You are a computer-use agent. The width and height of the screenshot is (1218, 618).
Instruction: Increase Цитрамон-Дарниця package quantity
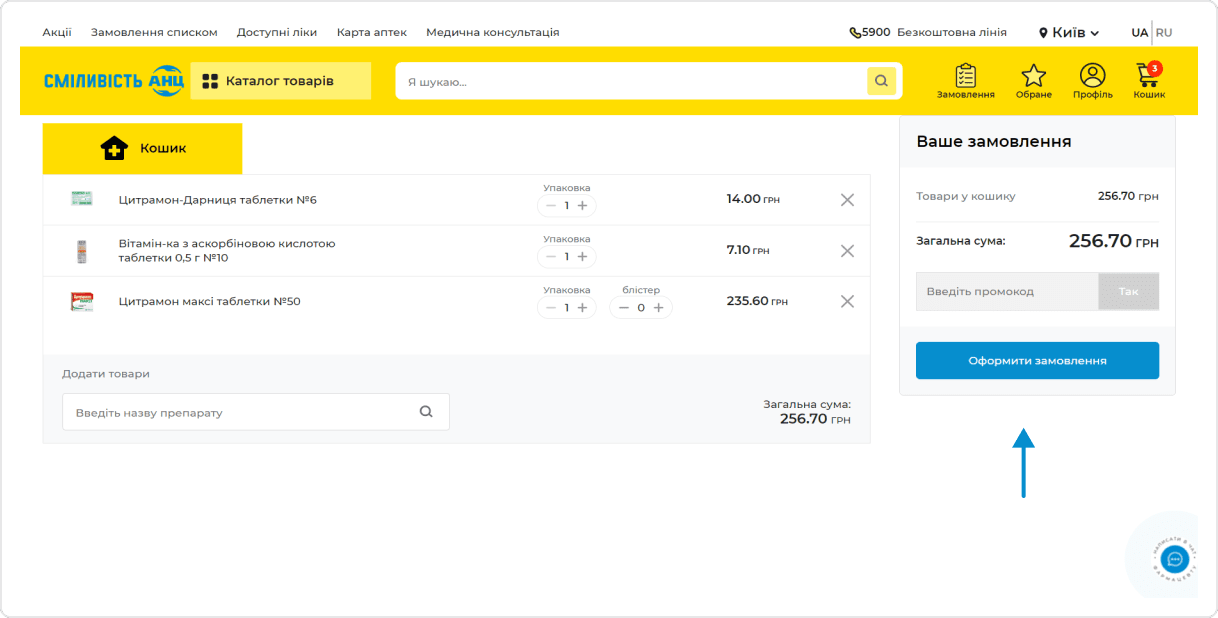[x=582, y=206]
